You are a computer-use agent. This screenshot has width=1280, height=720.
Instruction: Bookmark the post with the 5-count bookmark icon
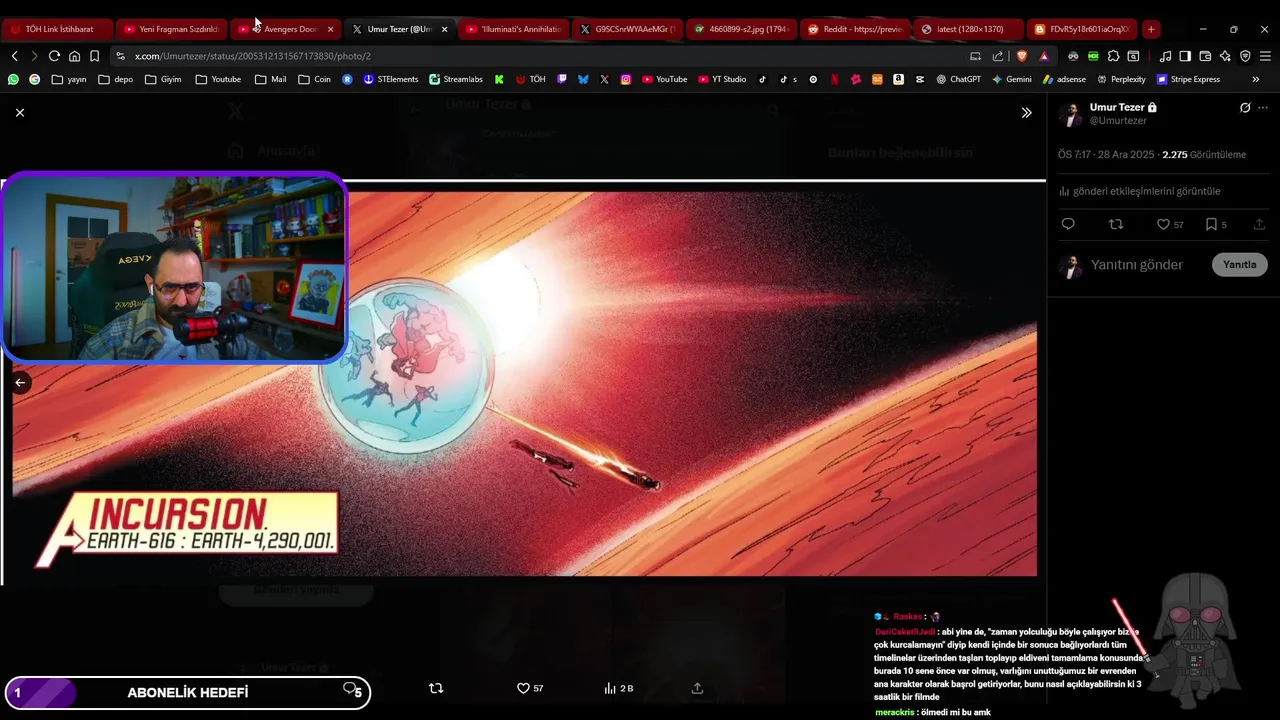[1216, 224]
